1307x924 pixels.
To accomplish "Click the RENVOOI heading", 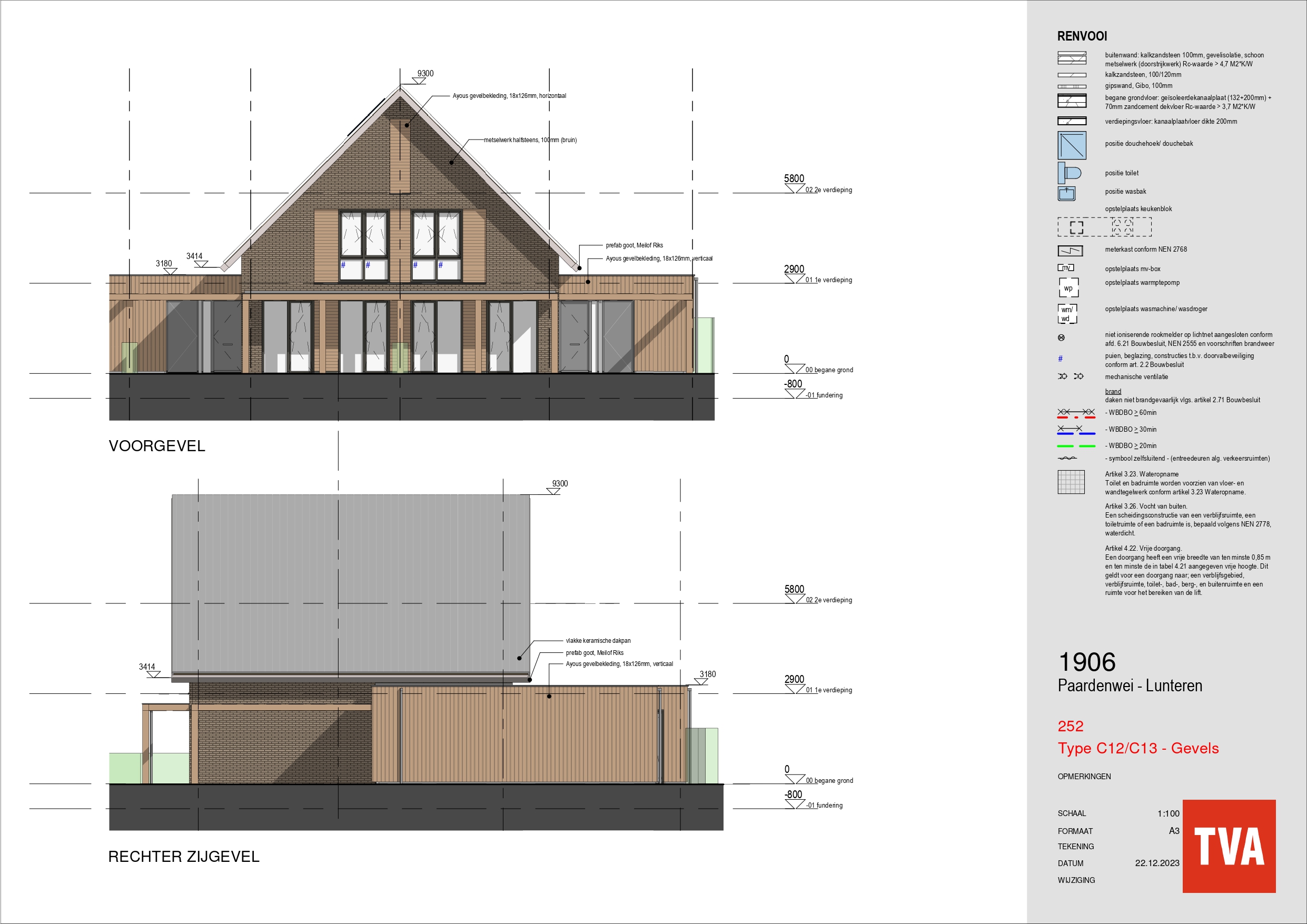I will pos(1082,36).
